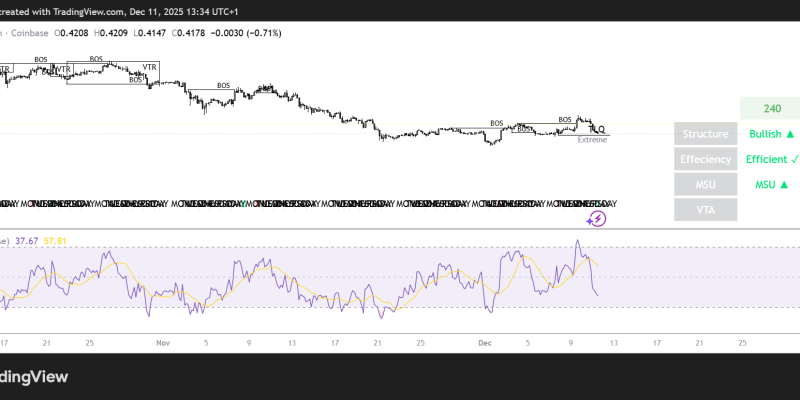Click the 240 timeframe cell
Screen dimensions: 800x400
click(x=771, y=109)
